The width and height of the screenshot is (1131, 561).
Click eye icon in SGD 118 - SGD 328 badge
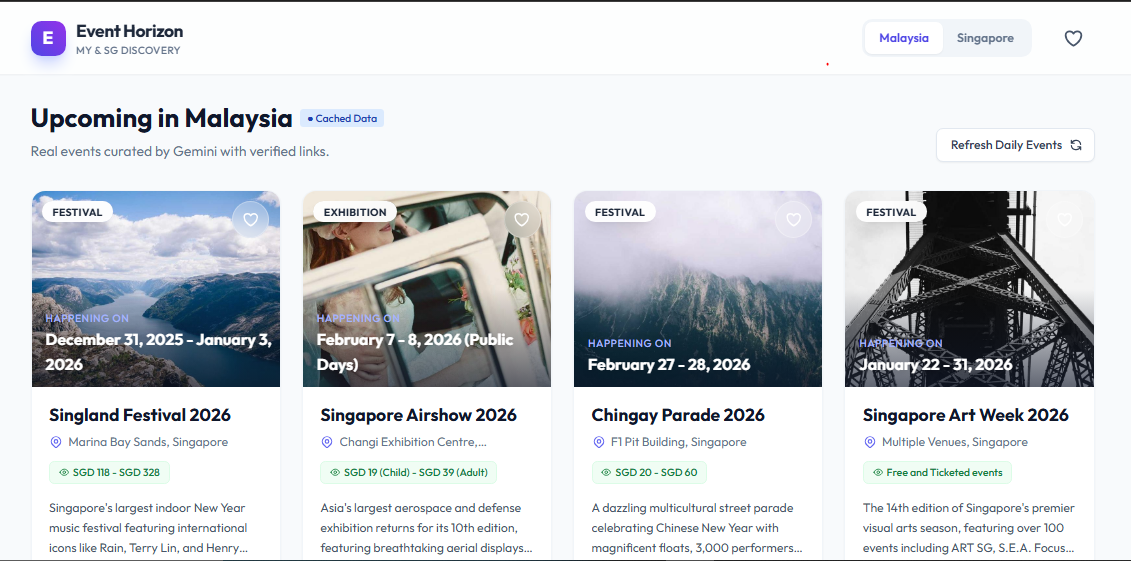63,473
